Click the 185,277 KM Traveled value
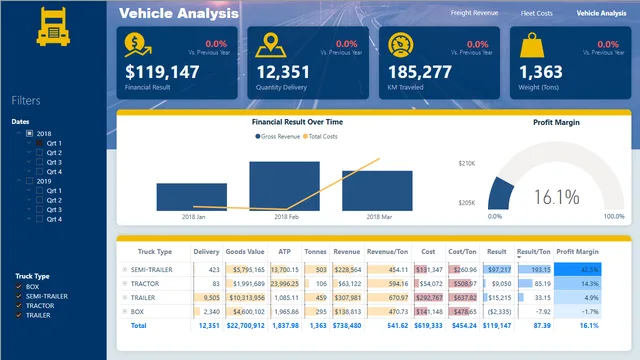Image resolution: width=640 pixels, height=360 pixels. coord(420,72)
